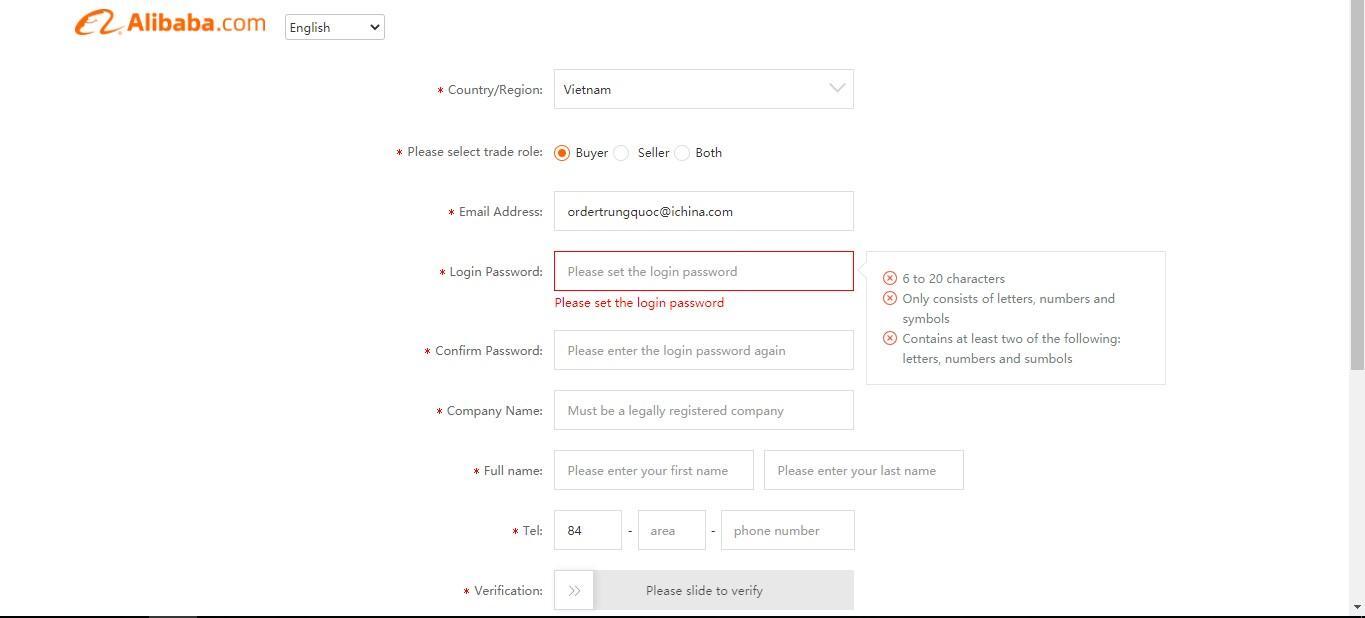Click the Tel area code field
This screenshot has width=1365, height=618.
click(x=672, y=530)
